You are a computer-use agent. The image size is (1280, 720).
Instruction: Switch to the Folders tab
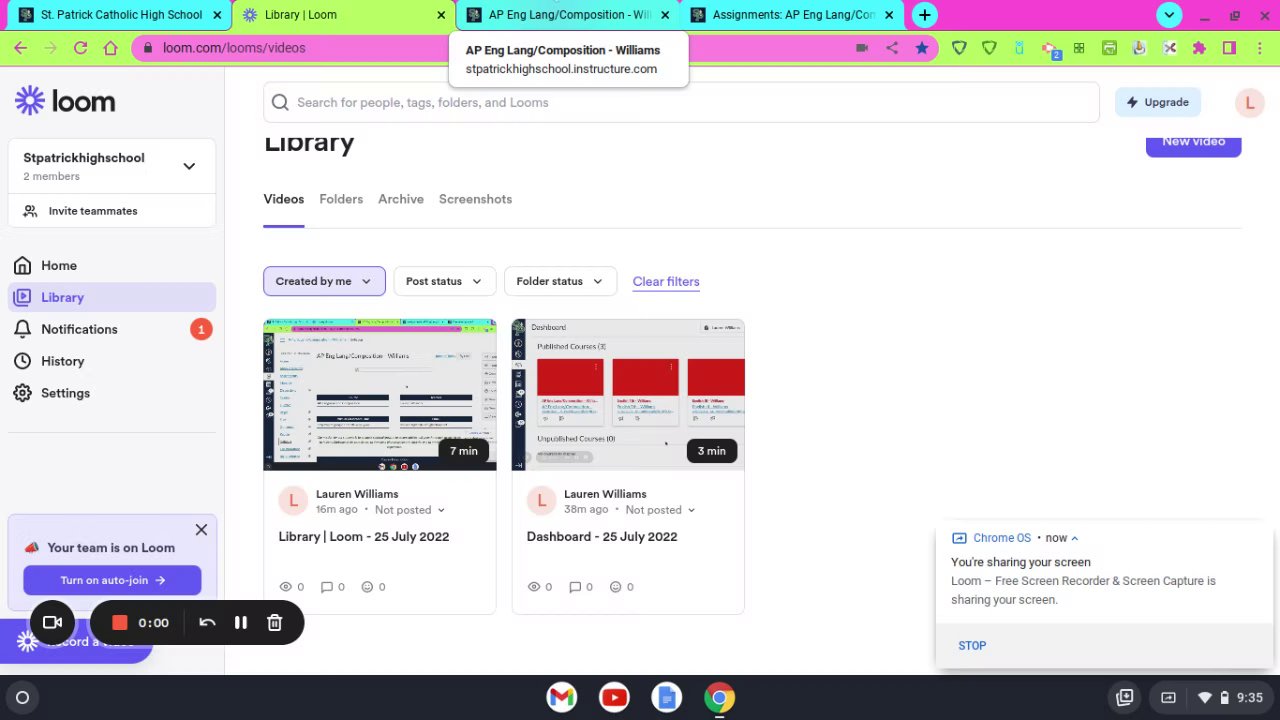pyautogui.click(x=341, y=199)
